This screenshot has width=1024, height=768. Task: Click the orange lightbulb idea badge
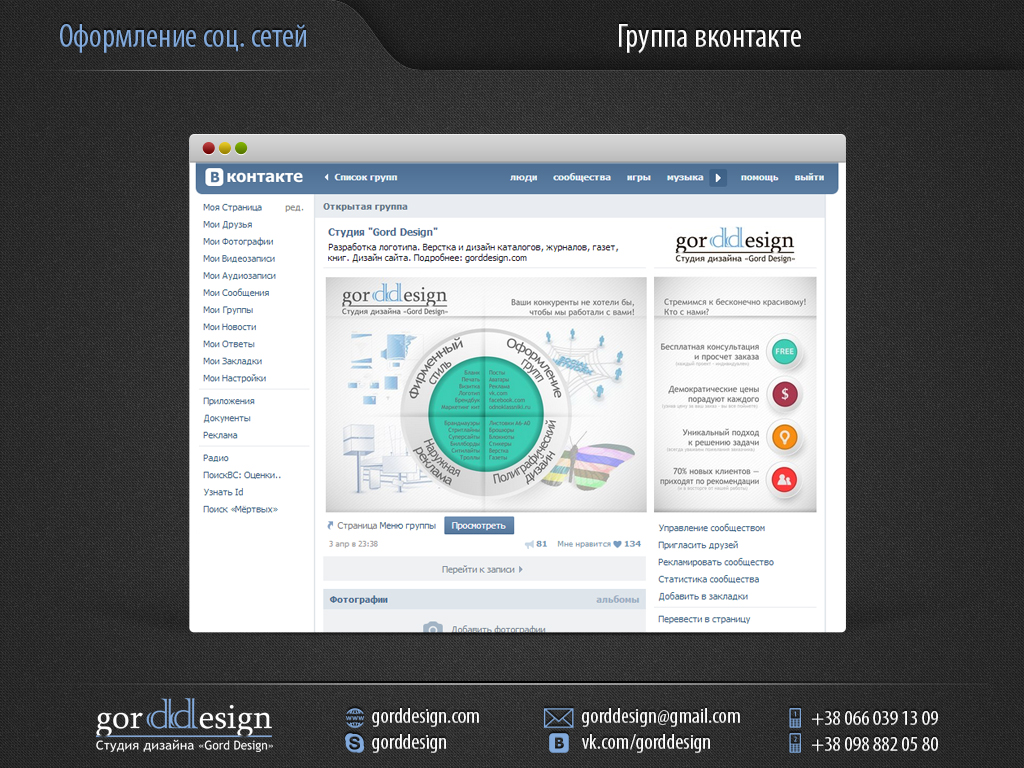784,437
